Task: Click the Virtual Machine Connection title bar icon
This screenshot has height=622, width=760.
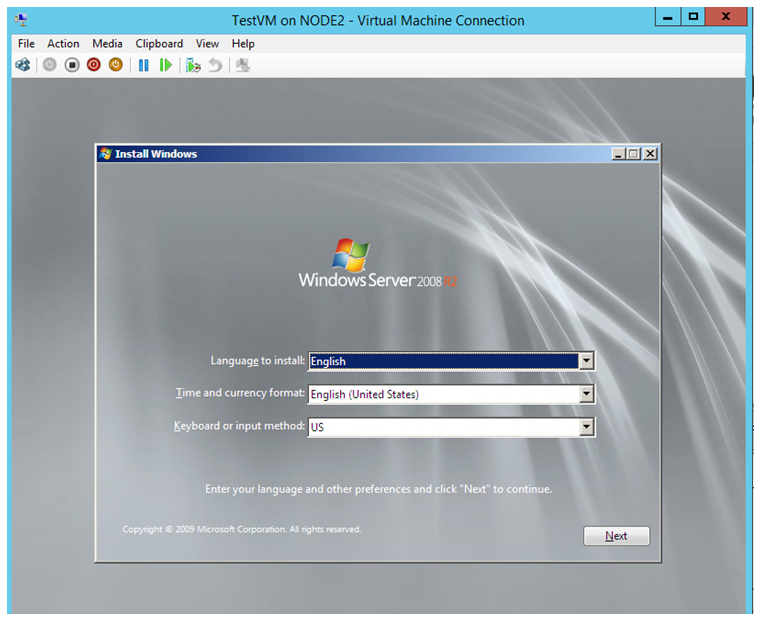Action: click(x=21, y=20)
